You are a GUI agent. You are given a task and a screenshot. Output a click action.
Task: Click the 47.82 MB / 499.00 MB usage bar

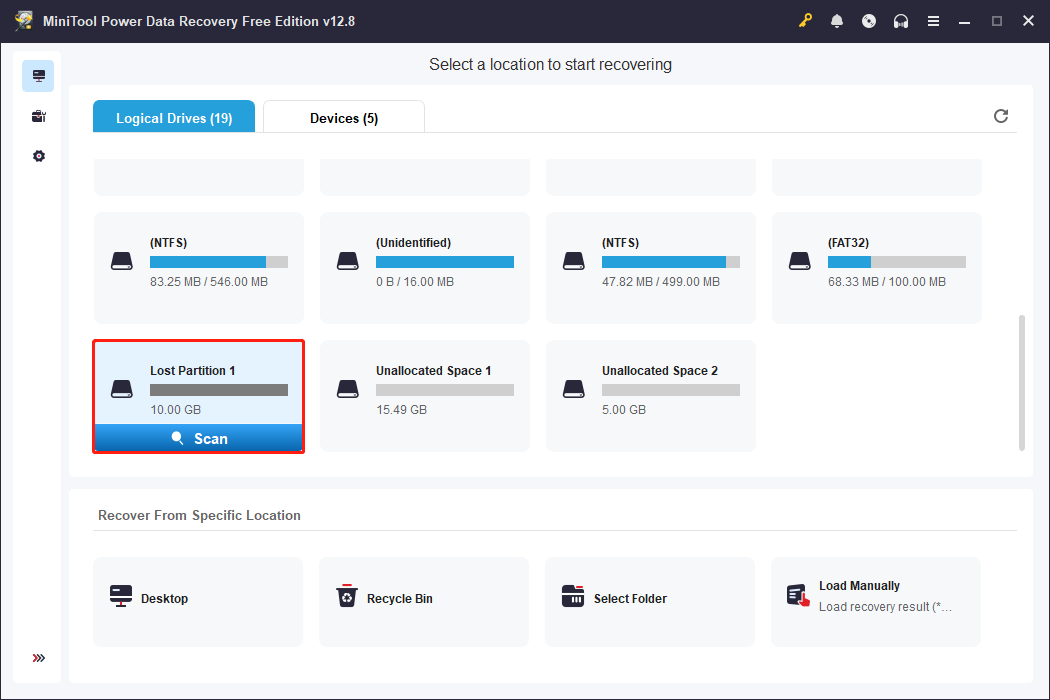671,262
